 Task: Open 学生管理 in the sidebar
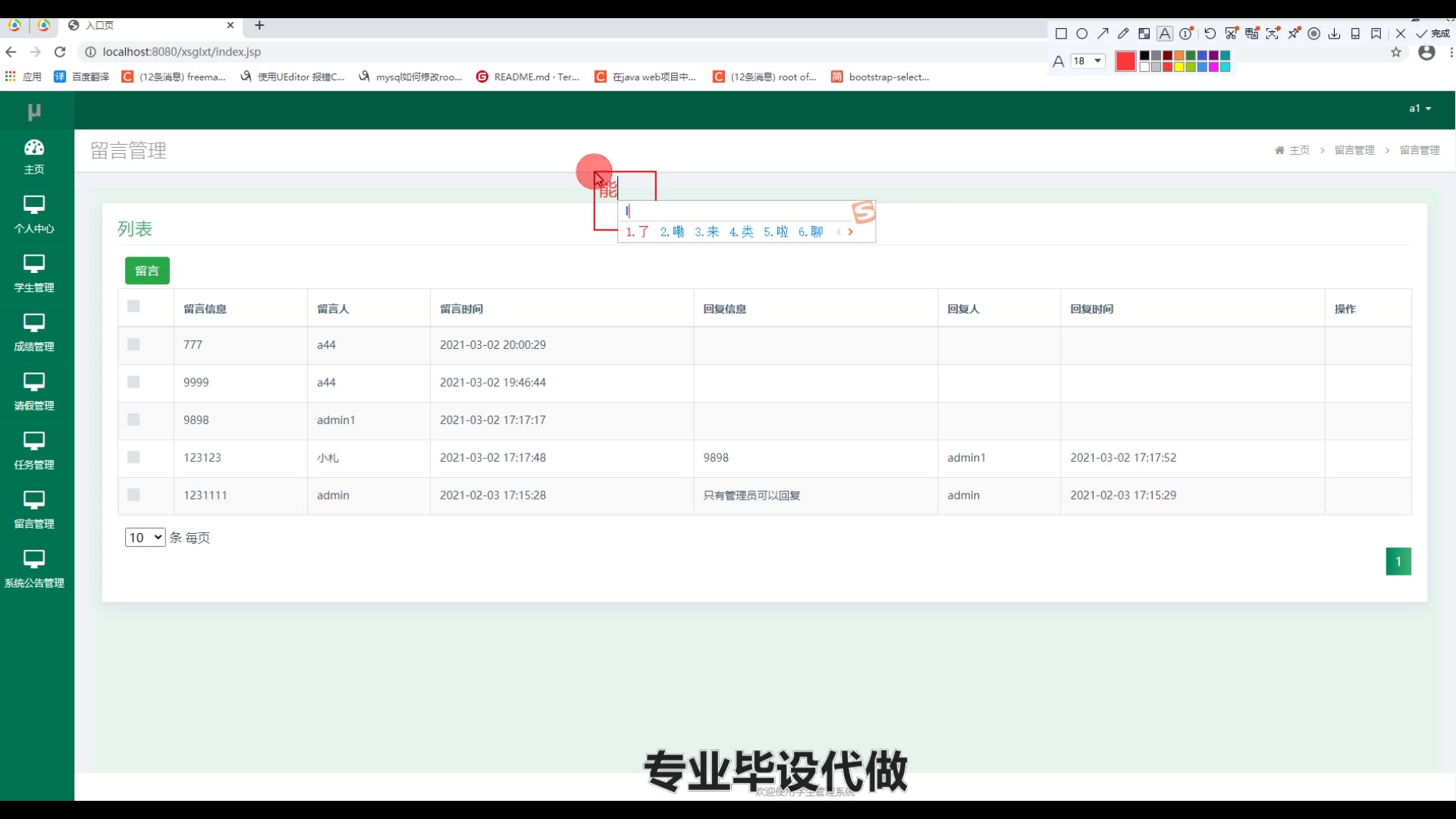click(x=34, y=274)
